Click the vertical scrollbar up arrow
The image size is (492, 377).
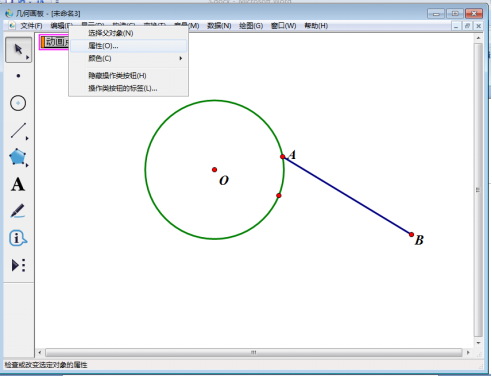478,38
